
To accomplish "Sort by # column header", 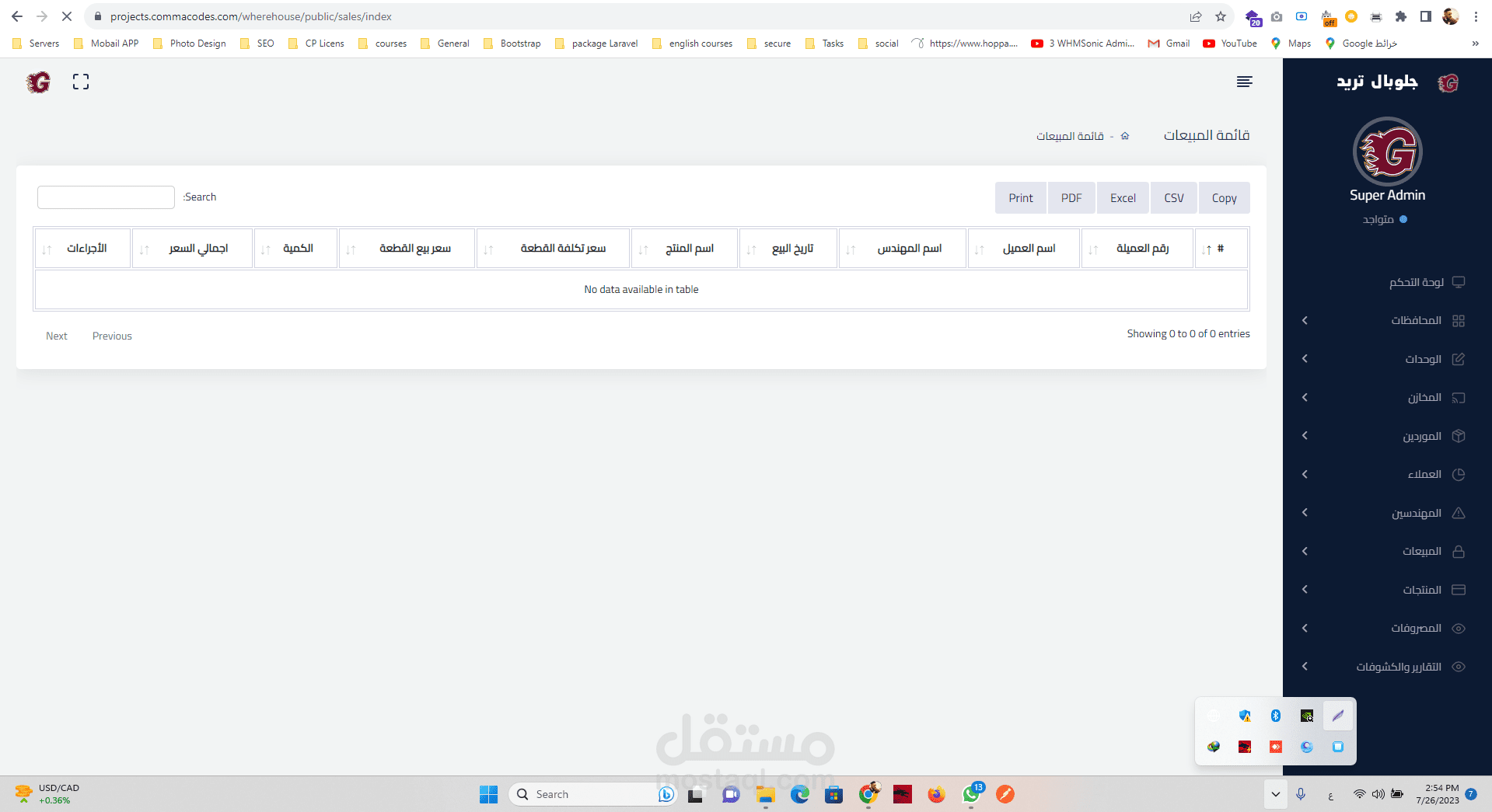I will (x=1221, y=249).
